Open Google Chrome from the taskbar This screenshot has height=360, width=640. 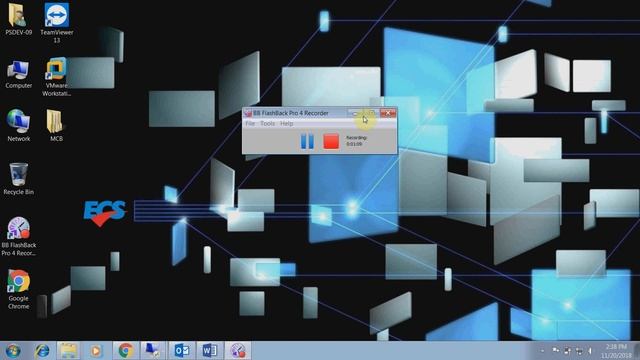coord(125,351)
